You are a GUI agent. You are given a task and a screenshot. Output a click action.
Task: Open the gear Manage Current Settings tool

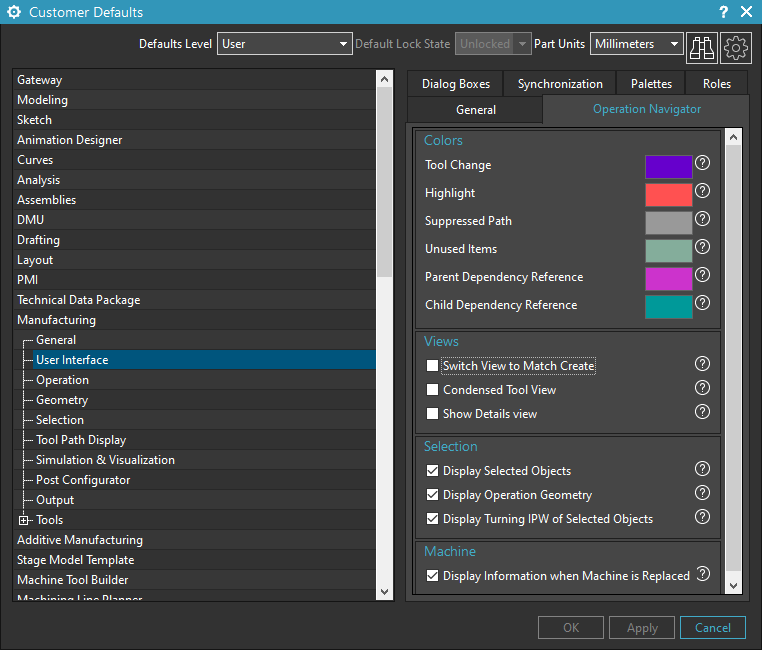(736, 48)
